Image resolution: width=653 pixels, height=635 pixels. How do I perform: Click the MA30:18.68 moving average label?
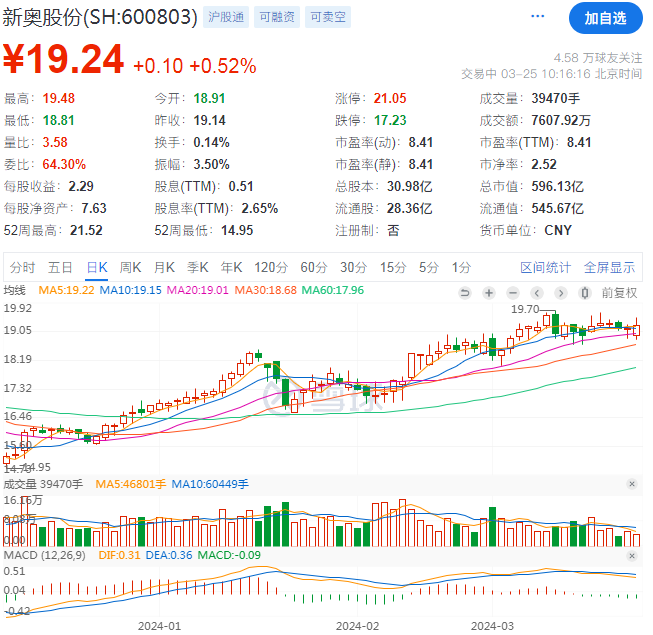pos(265,290)
